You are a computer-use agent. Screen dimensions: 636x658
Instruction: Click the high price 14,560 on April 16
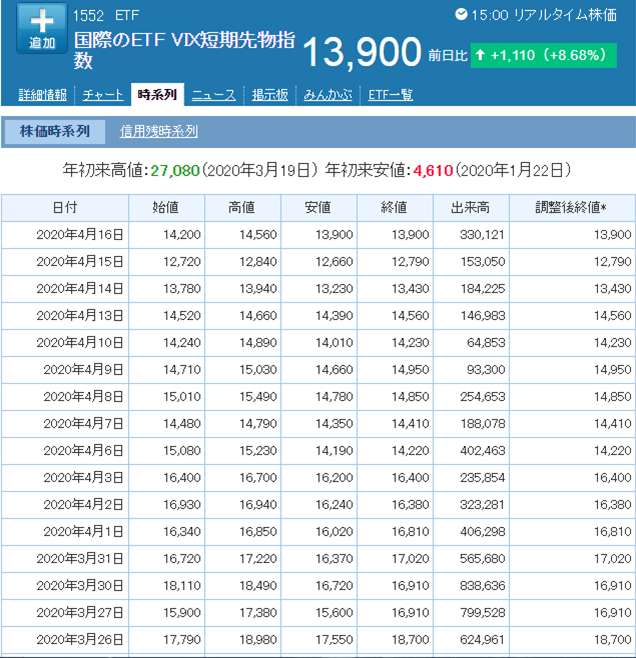(x=258, y=235)
